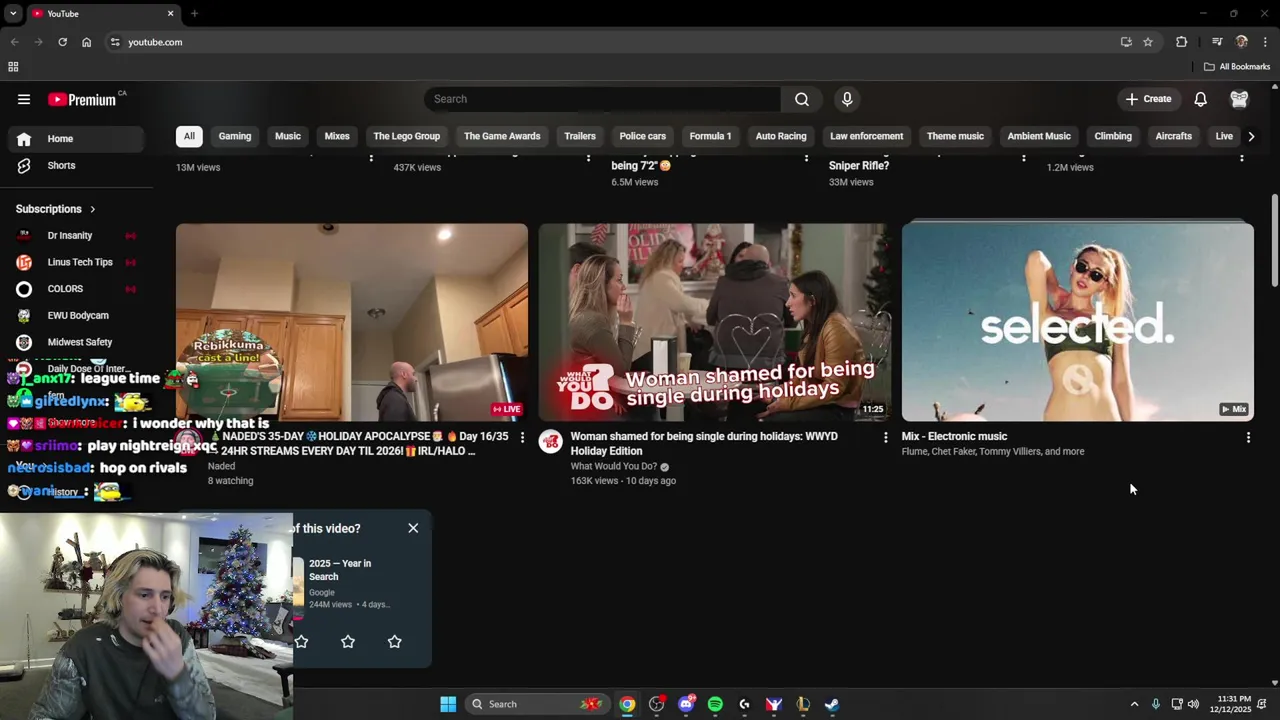Open the Chrome three-dot menu

click(1265, 42)
